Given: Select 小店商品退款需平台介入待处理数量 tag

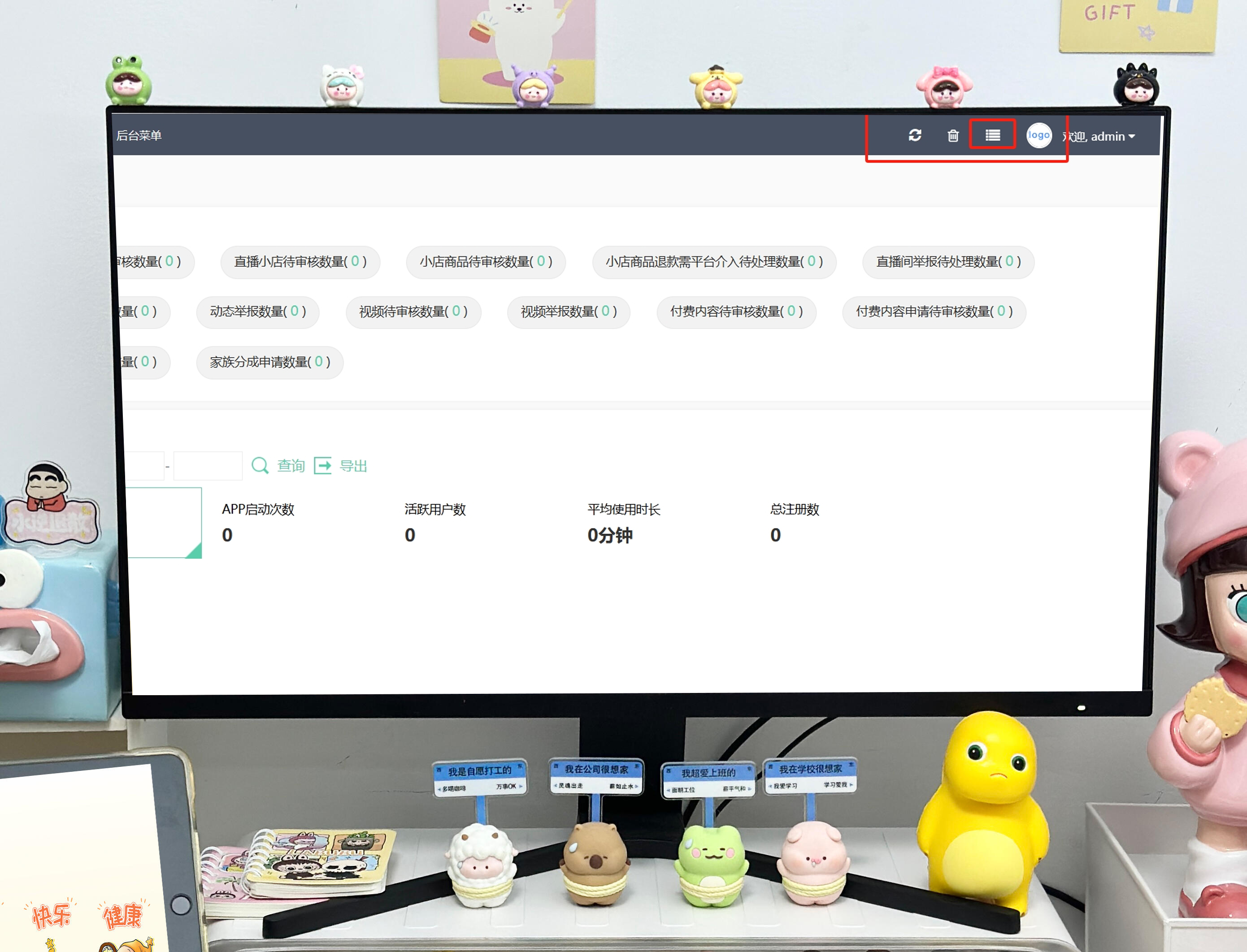Looking at the screenshot, I should click(713, 262).
